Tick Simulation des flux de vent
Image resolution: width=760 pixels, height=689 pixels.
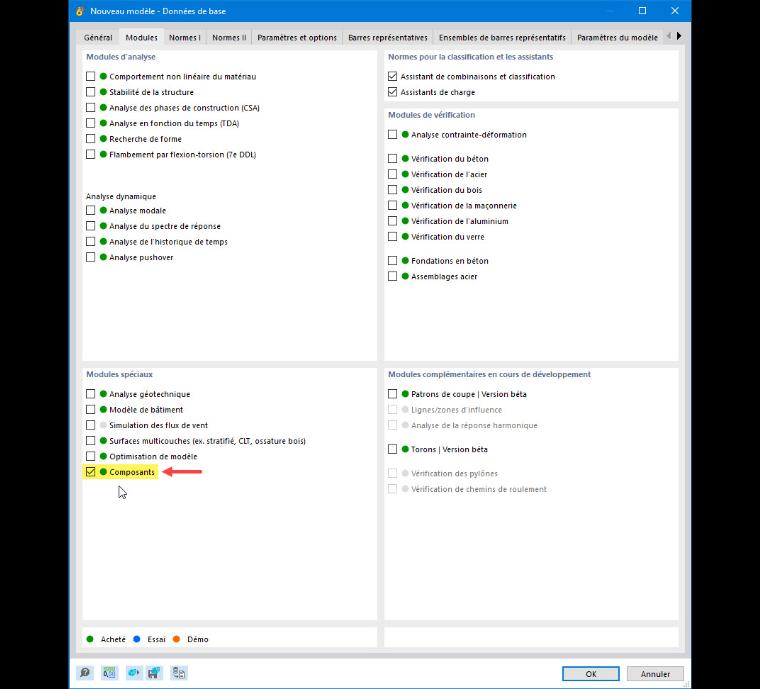point(90,425)
